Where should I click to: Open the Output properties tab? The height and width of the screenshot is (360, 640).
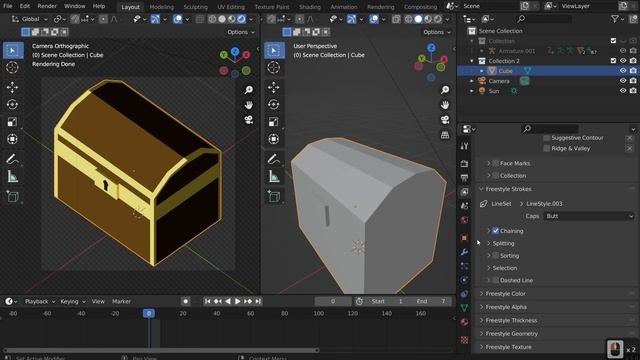point(464,178)
